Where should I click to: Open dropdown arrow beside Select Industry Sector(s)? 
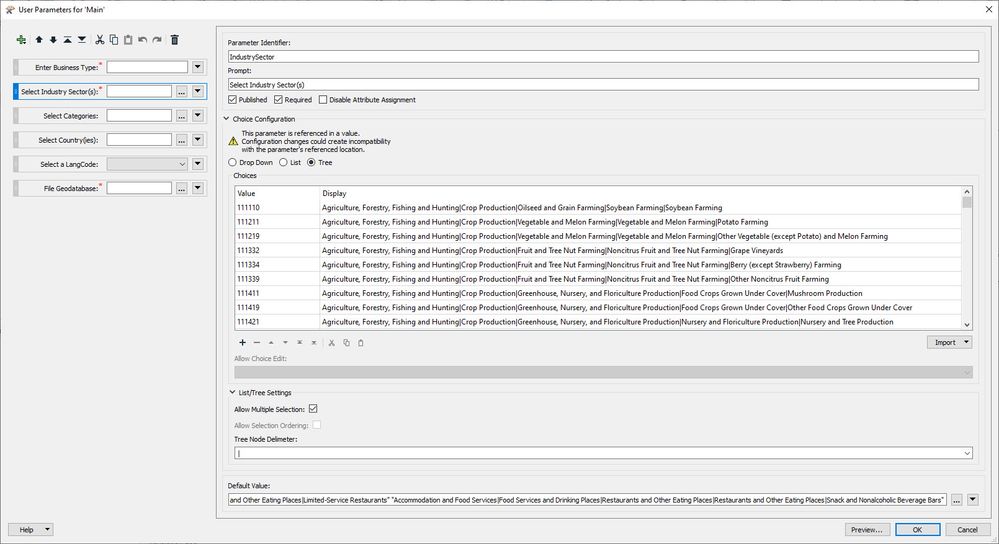click(198, 91)
